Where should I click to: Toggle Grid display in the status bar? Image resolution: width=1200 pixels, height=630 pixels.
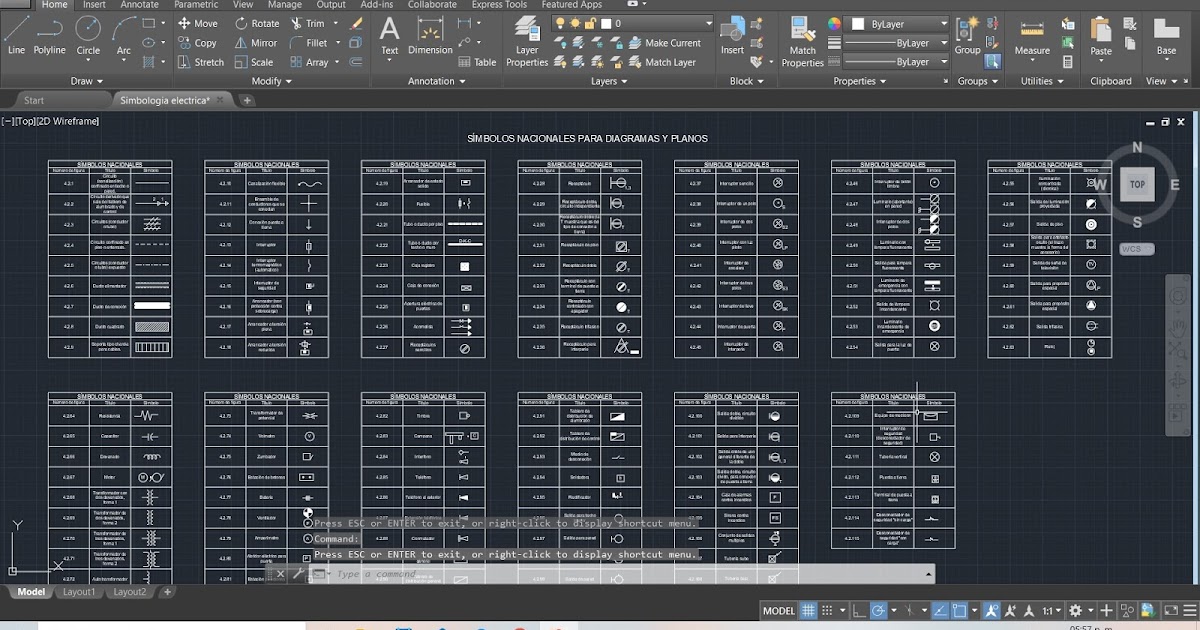pyautogui.click(x=808, y=610)
